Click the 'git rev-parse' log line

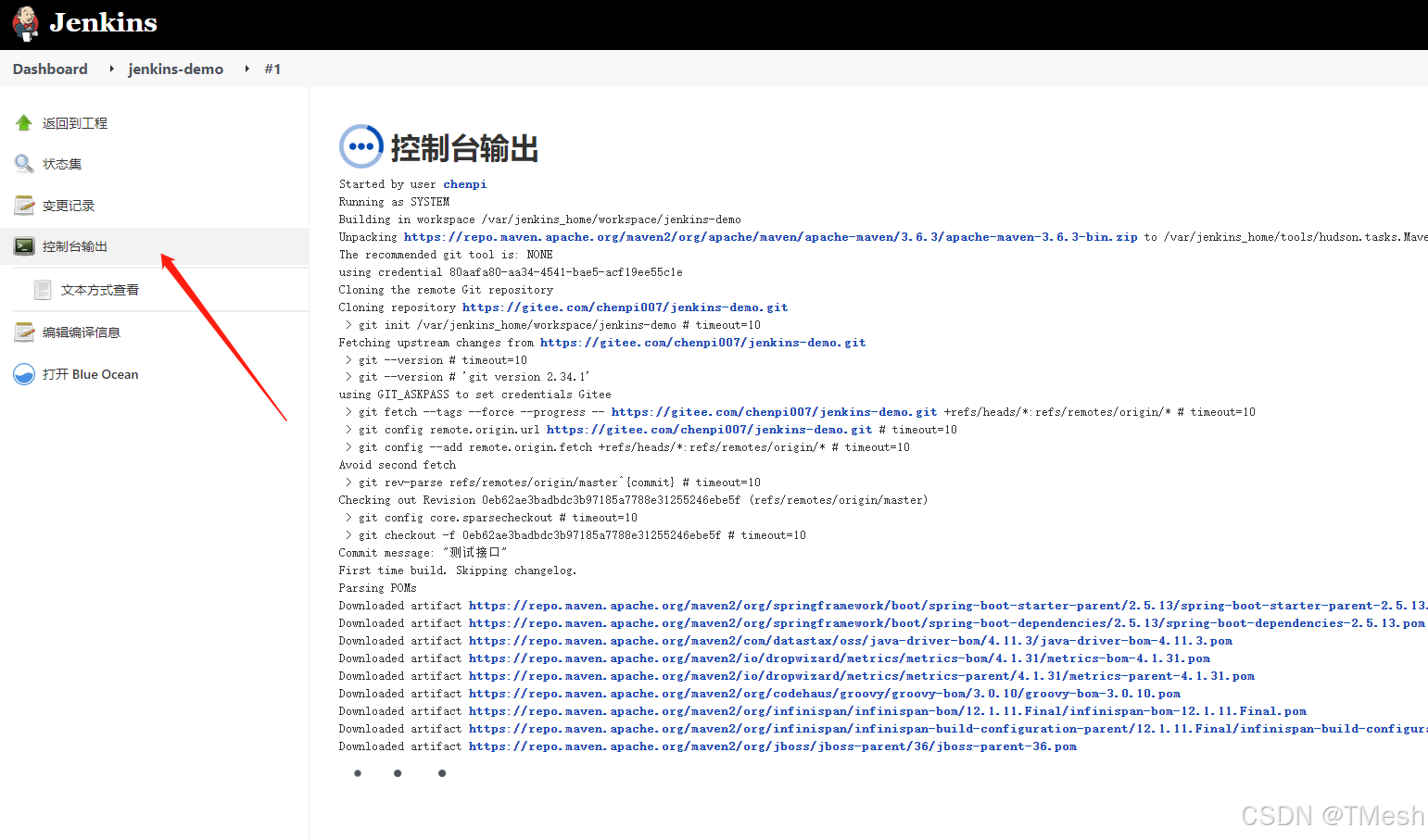[552, 483]
